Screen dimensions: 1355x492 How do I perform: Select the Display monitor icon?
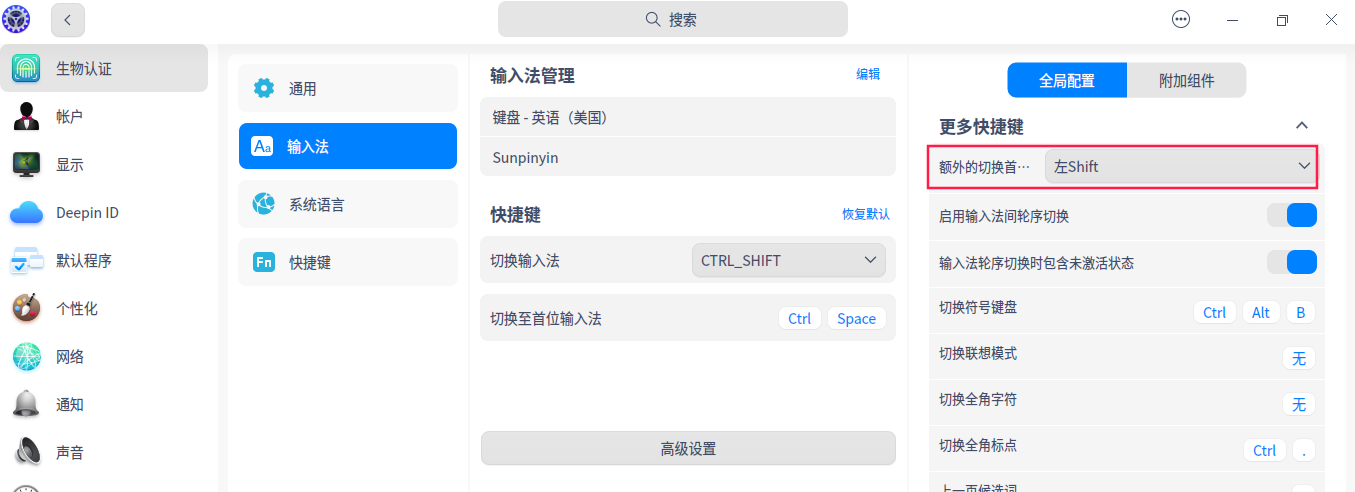pyautogui.click(x=26, y=165)
